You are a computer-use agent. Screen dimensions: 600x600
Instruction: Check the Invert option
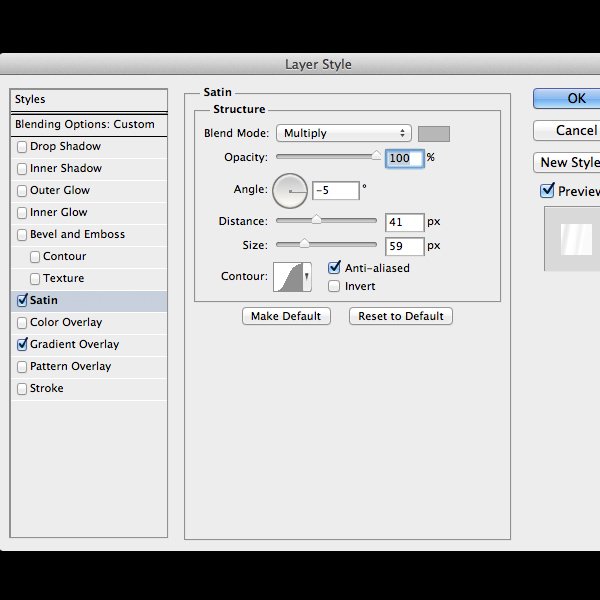tap(334, 286)
